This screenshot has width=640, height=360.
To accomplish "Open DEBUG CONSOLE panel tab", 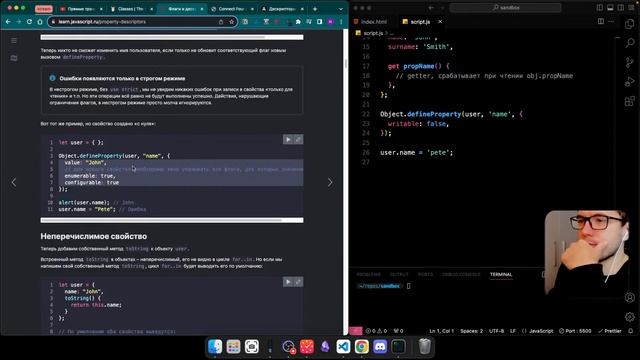I will [x=461, y=274].
